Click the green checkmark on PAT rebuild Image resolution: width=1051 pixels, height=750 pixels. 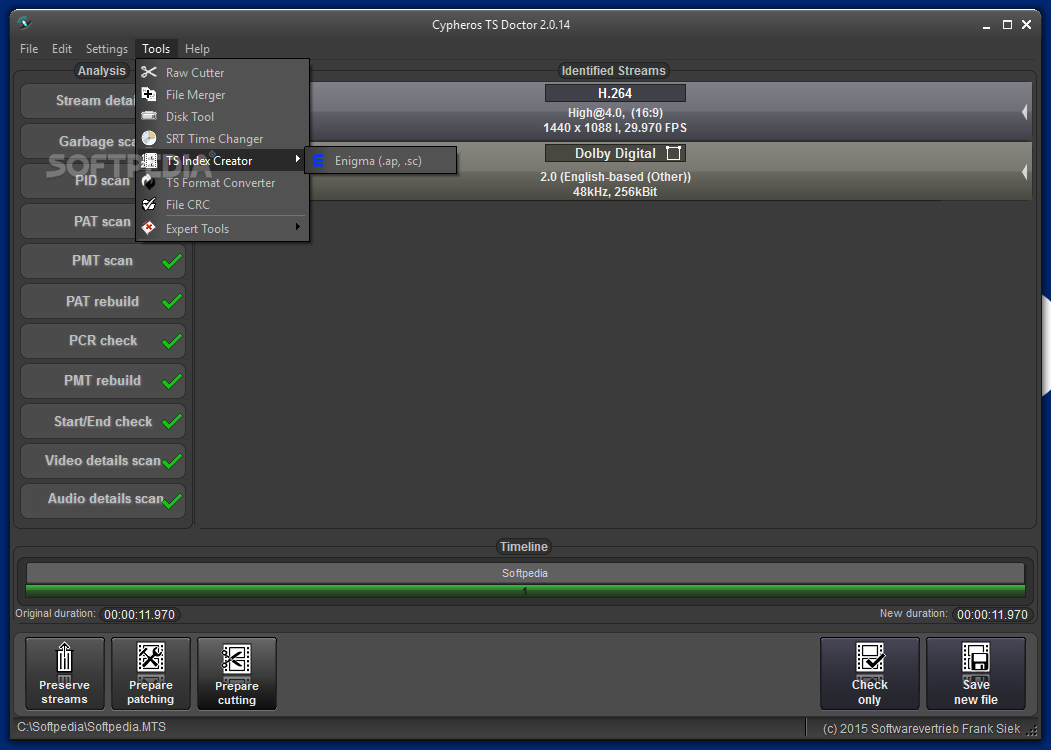172,301
